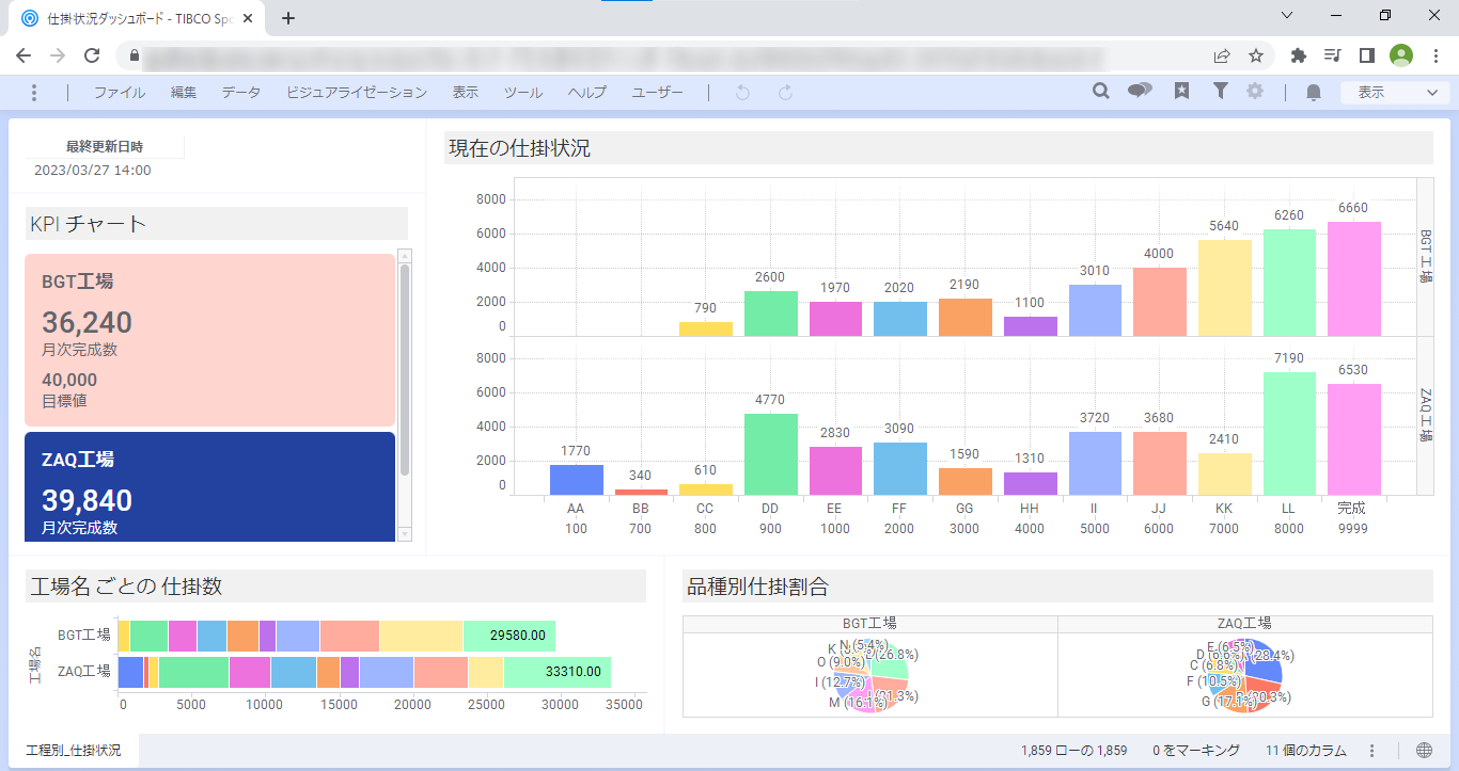The width and height of the screenshot is (1459, 771).
Task: Open the bookmarks star icon in toolbar
Action: [1182, 92]
